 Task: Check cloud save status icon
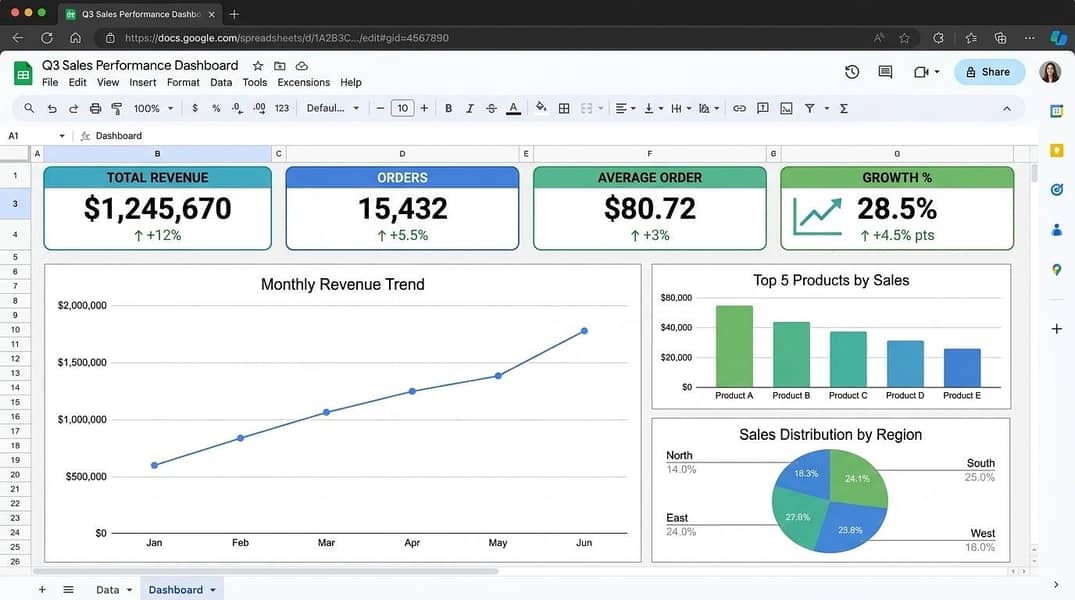click(302, 66)
